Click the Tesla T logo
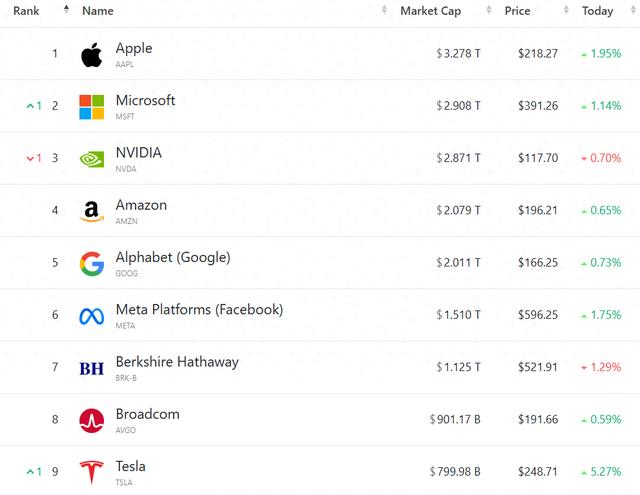The height and width of the screenshot is (495, 640). click(91, 472)
